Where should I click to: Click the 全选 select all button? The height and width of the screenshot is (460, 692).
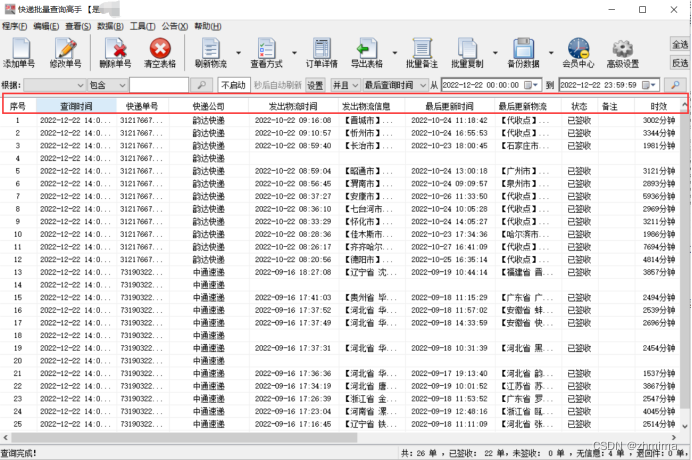point(680,44)
